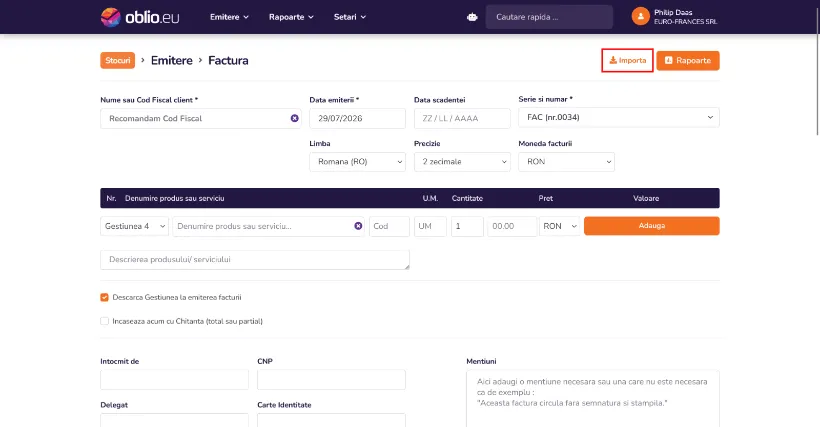Screen dimensions: 820x427
Task: Click the Valoare column header
Action: pyautogui.click(x=646, y=199)
